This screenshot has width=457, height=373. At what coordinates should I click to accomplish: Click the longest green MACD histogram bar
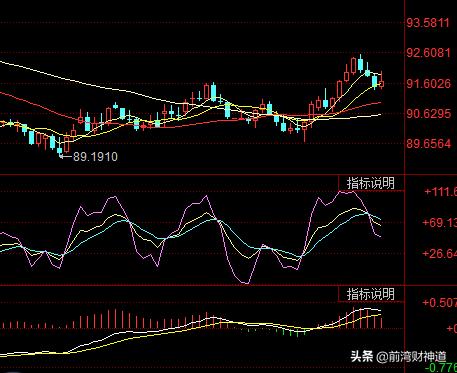[297, 333]
